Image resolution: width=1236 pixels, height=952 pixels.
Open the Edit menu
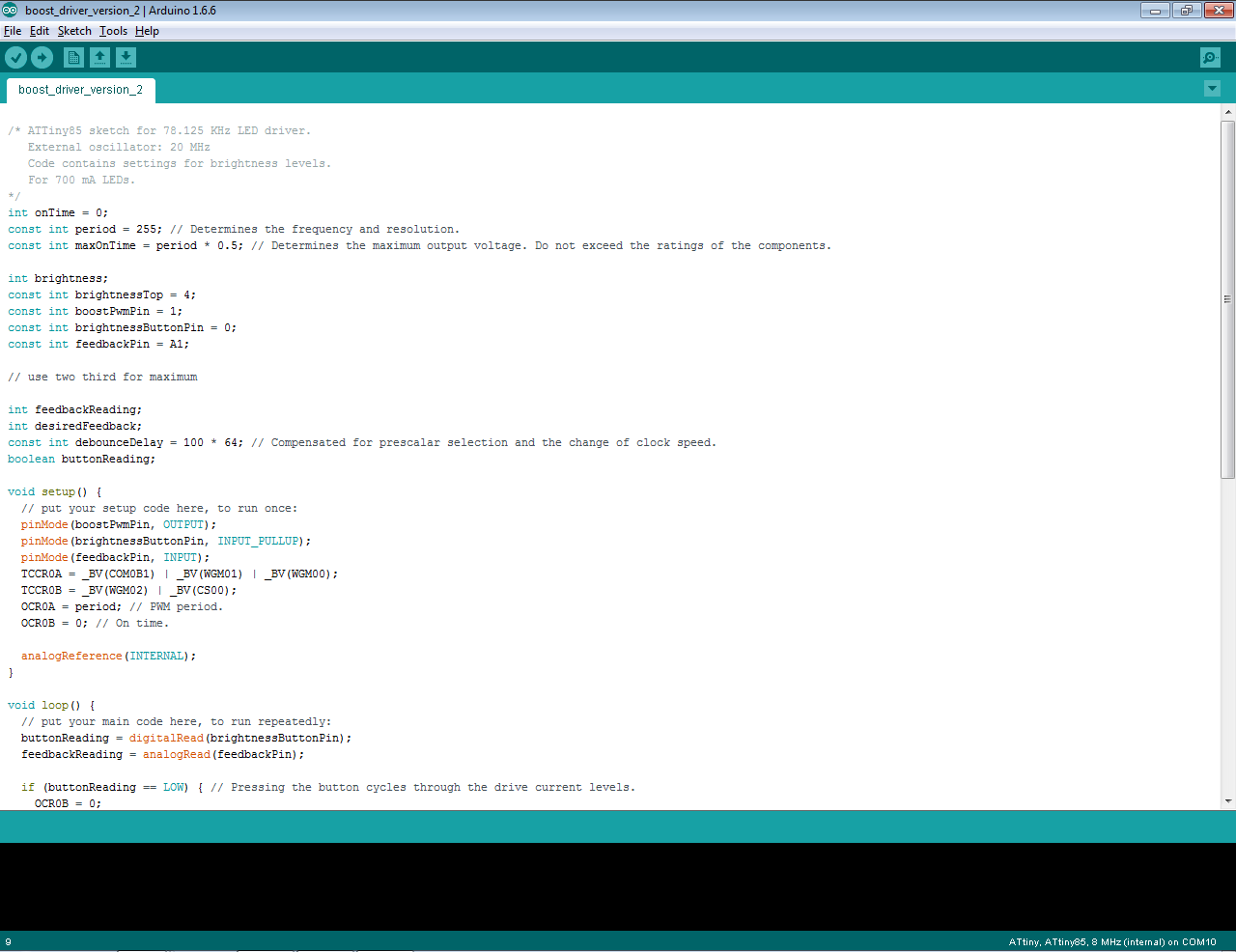pos(40,31)
